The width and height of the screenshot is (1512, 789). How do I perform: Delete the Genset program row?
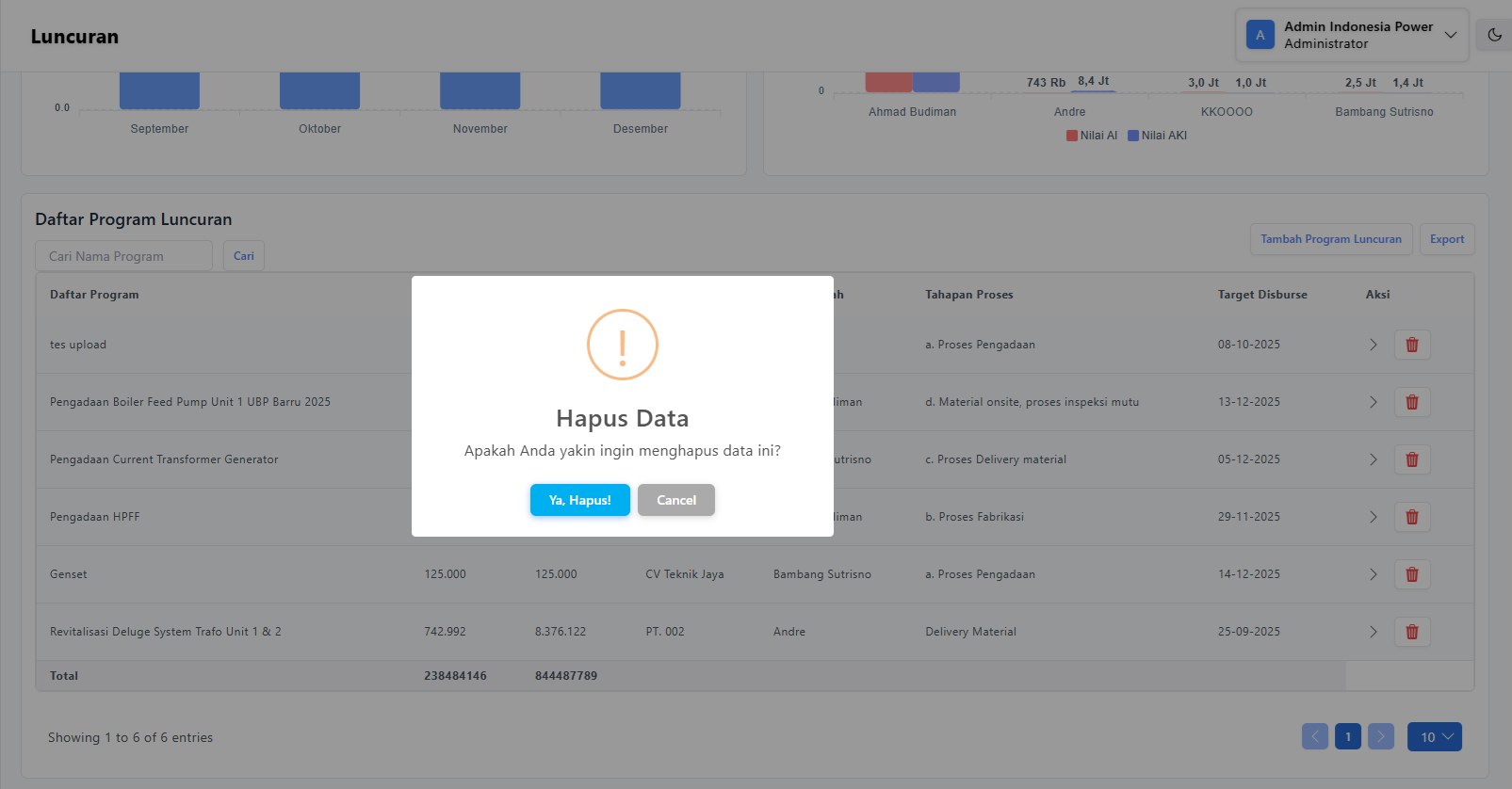[1411, 574]
